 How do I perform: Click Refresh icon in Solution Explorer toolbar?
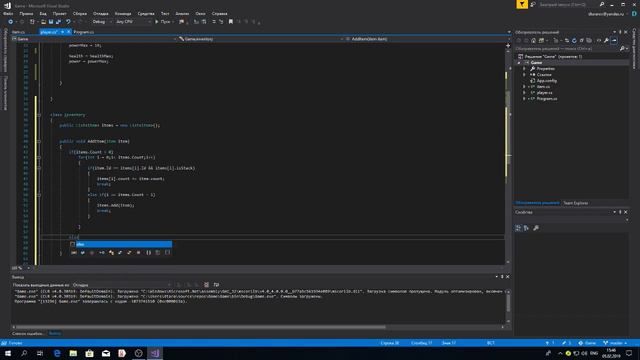[x=574, y=40]
